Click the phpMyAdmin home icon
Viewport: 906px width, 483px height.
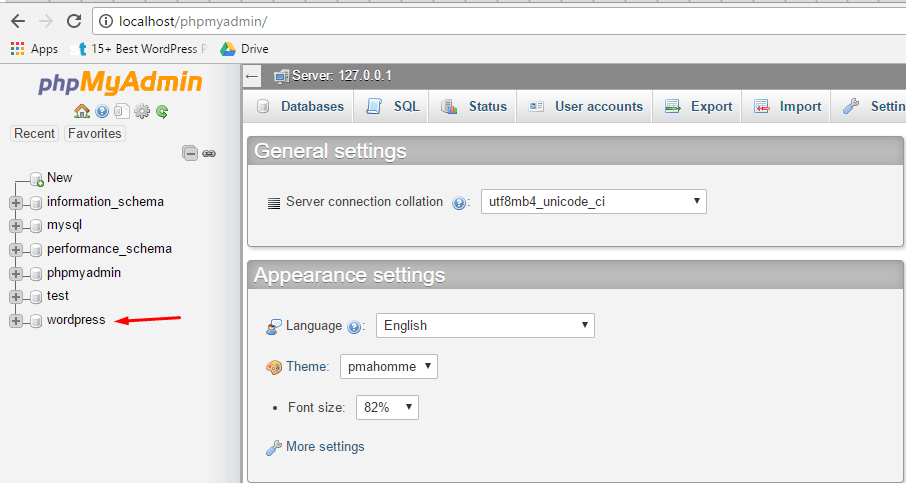point(82,111)
